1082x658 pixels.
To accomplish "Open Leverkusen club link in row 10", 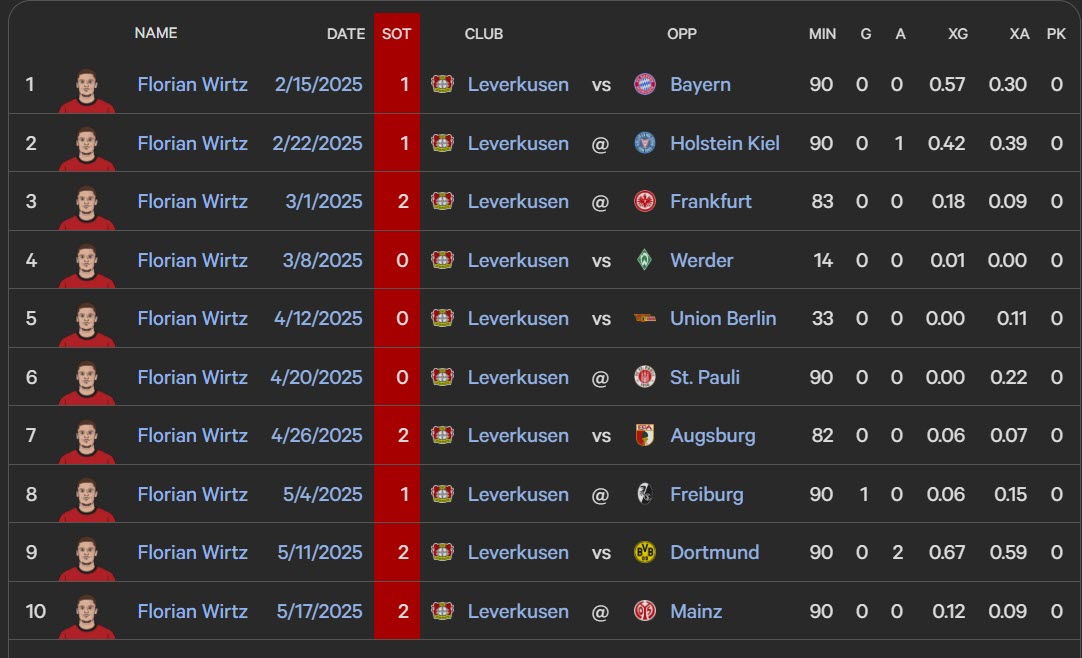I will (518, 610).
